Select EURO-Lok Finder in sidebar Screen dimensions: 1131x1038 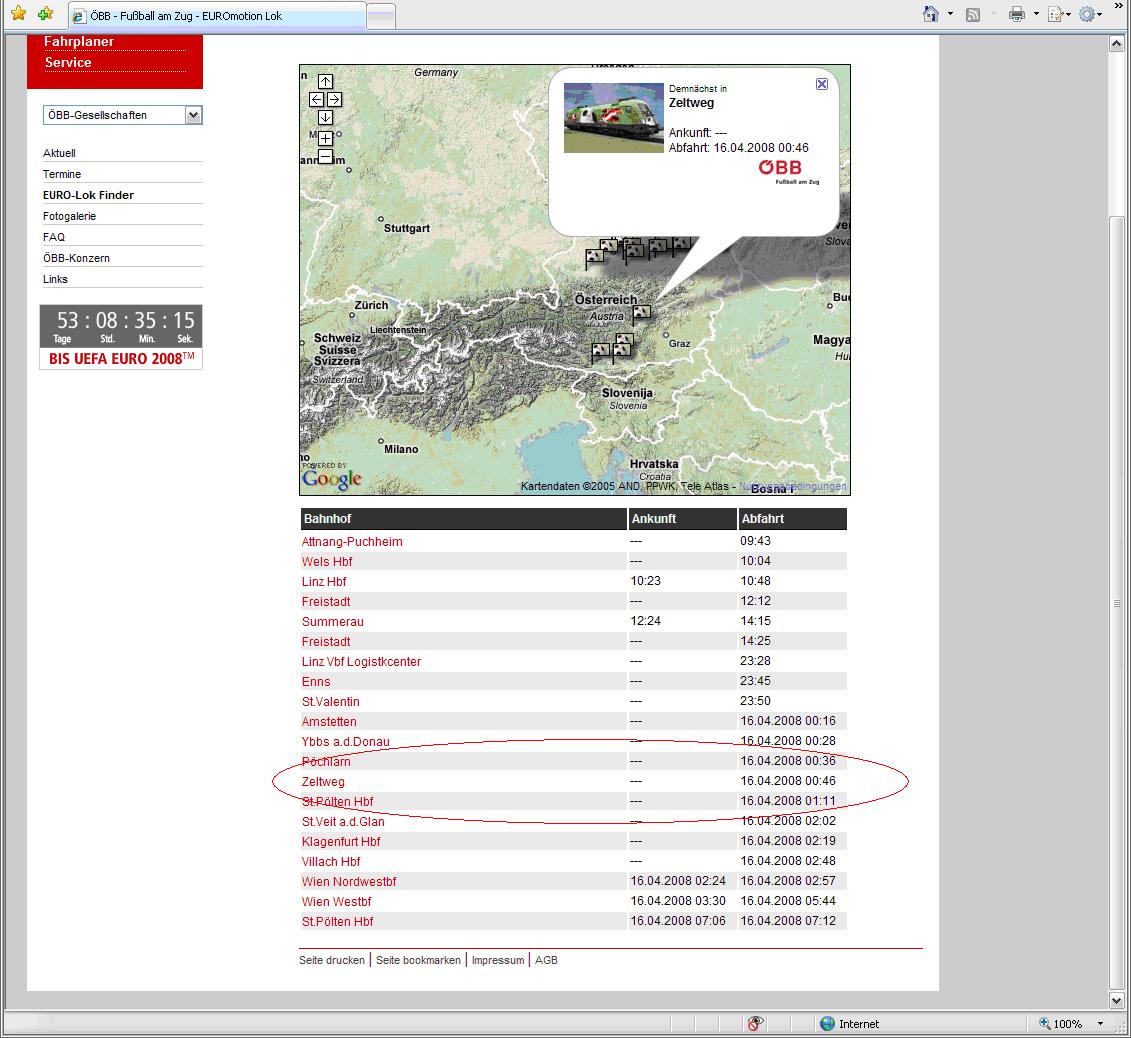coord(88,195)
